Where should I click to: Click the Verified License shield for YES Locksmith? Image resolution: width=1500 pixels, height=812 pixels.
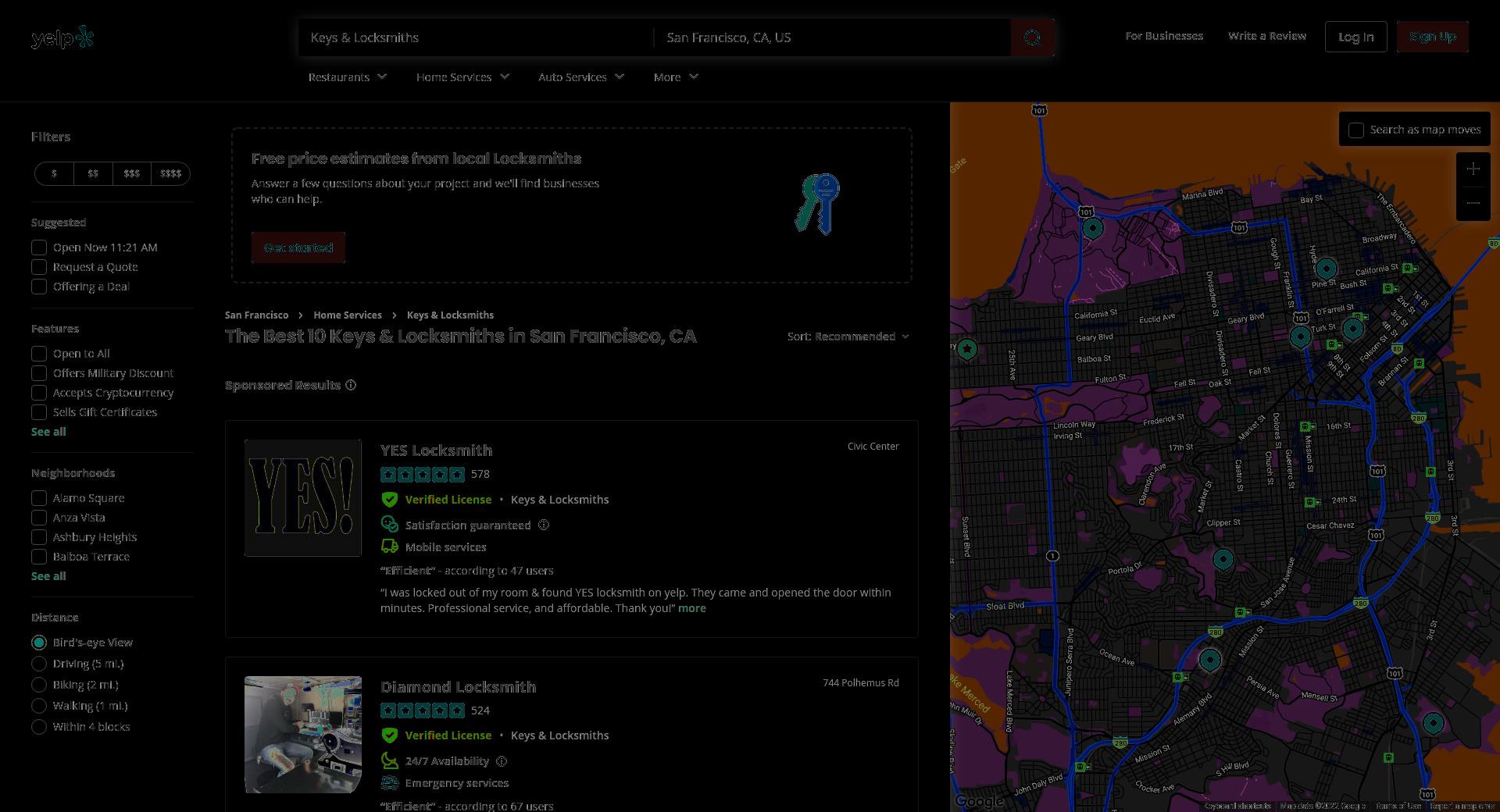pyautogui.click(x=389, y=500)
